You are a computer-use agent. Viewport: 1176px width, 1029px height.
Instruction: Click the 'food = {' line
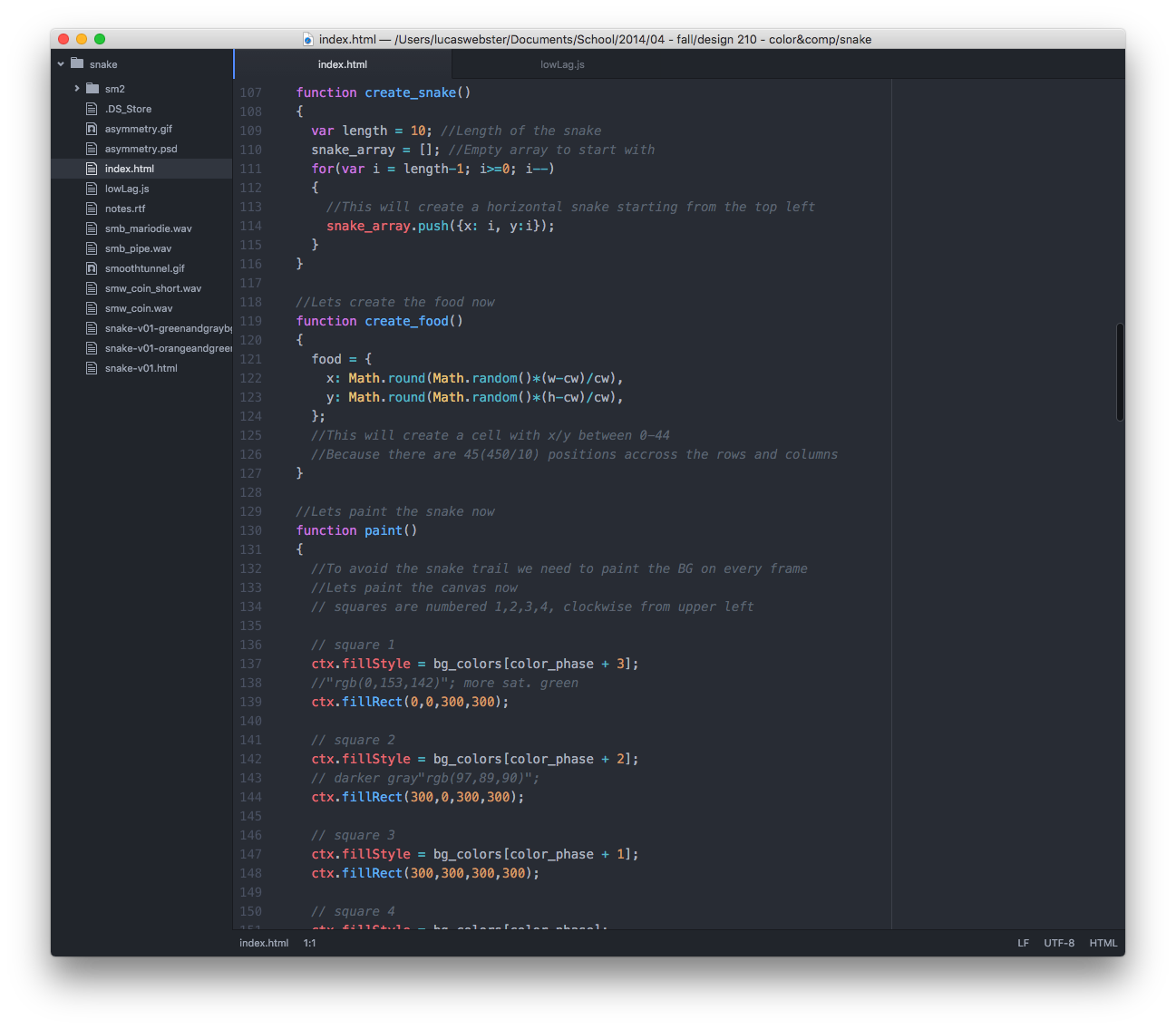342,359
